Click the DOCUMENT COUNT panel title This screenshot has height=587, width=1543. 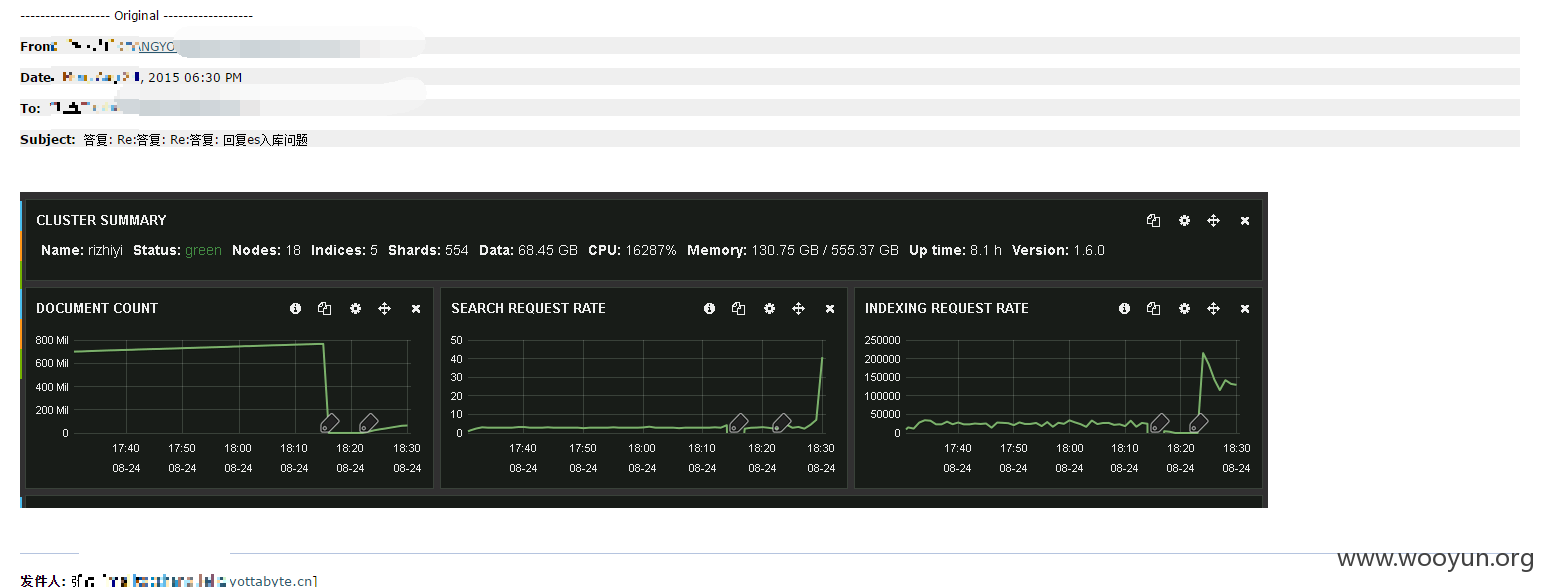pyautogui.click(x=97, y=308)
